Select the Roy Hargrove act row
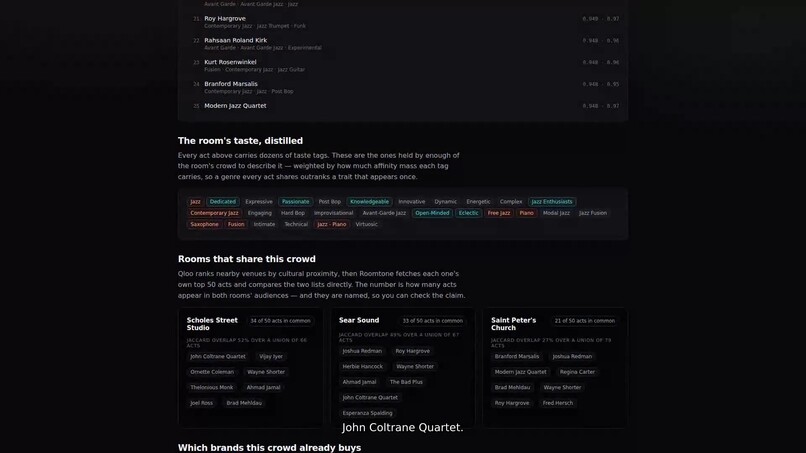806x453 pixels. pyautogui.click(x=402, y=22)
